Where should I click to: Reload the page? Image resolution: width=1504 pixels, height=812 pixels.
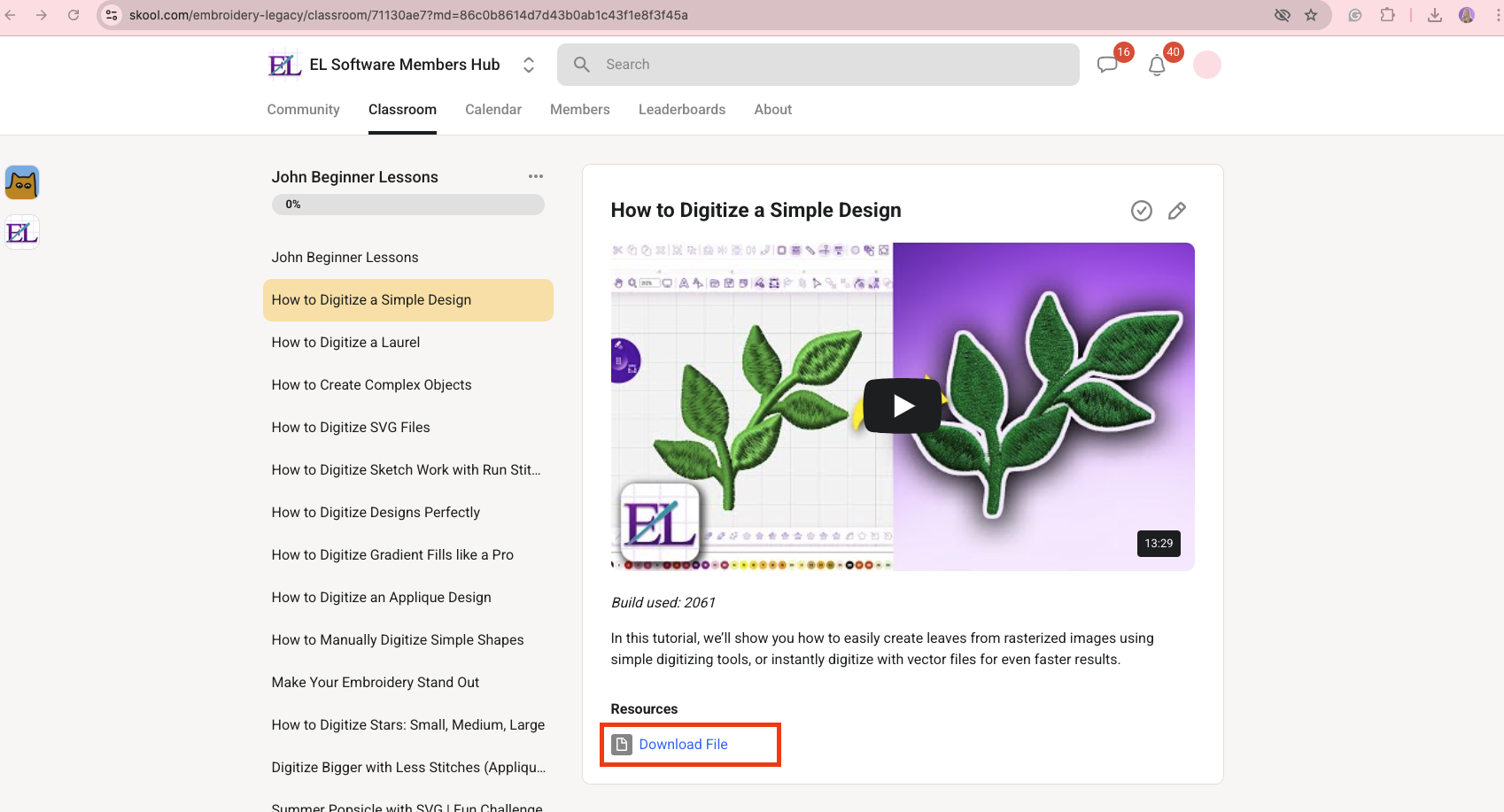(74, 15)
